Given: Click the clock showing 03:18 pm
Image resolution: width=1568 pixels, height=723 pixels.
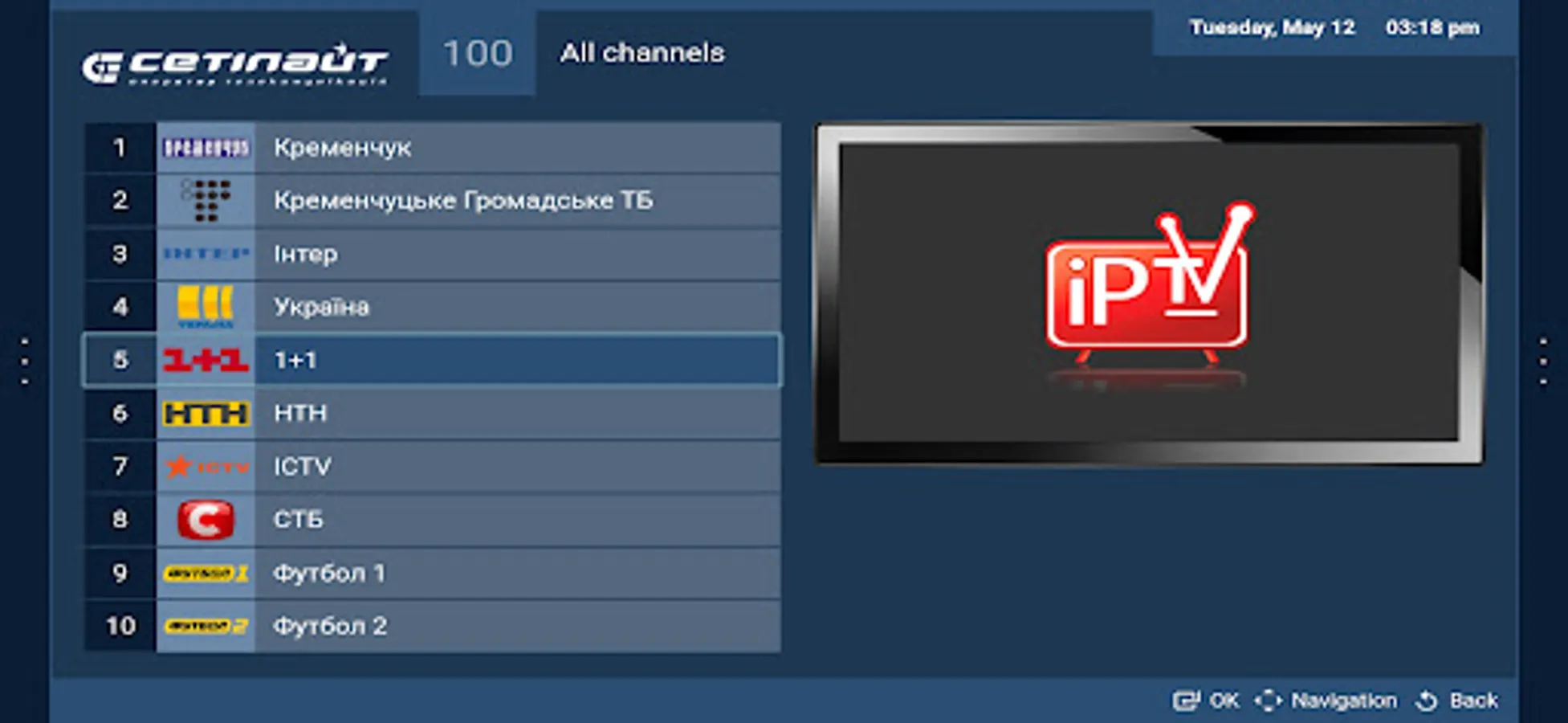Looking at the screenshot, I should click(1432, 28).
